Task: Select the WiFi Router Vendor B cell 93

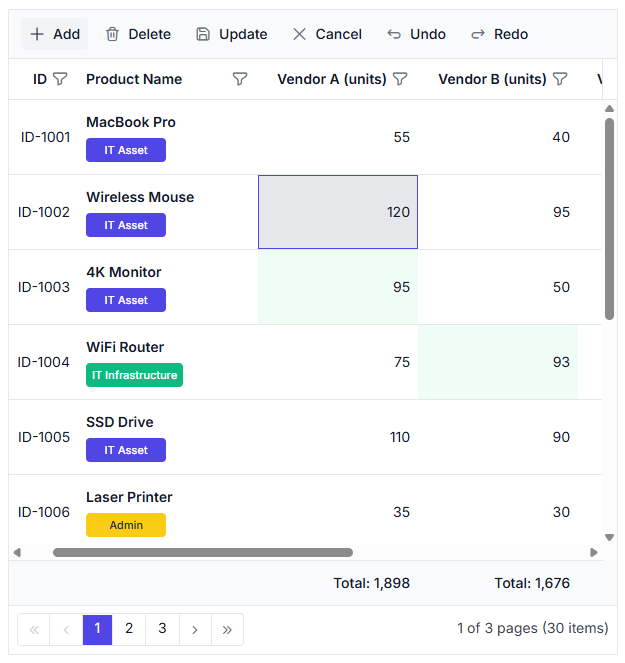Action: [x=498, y=362]
